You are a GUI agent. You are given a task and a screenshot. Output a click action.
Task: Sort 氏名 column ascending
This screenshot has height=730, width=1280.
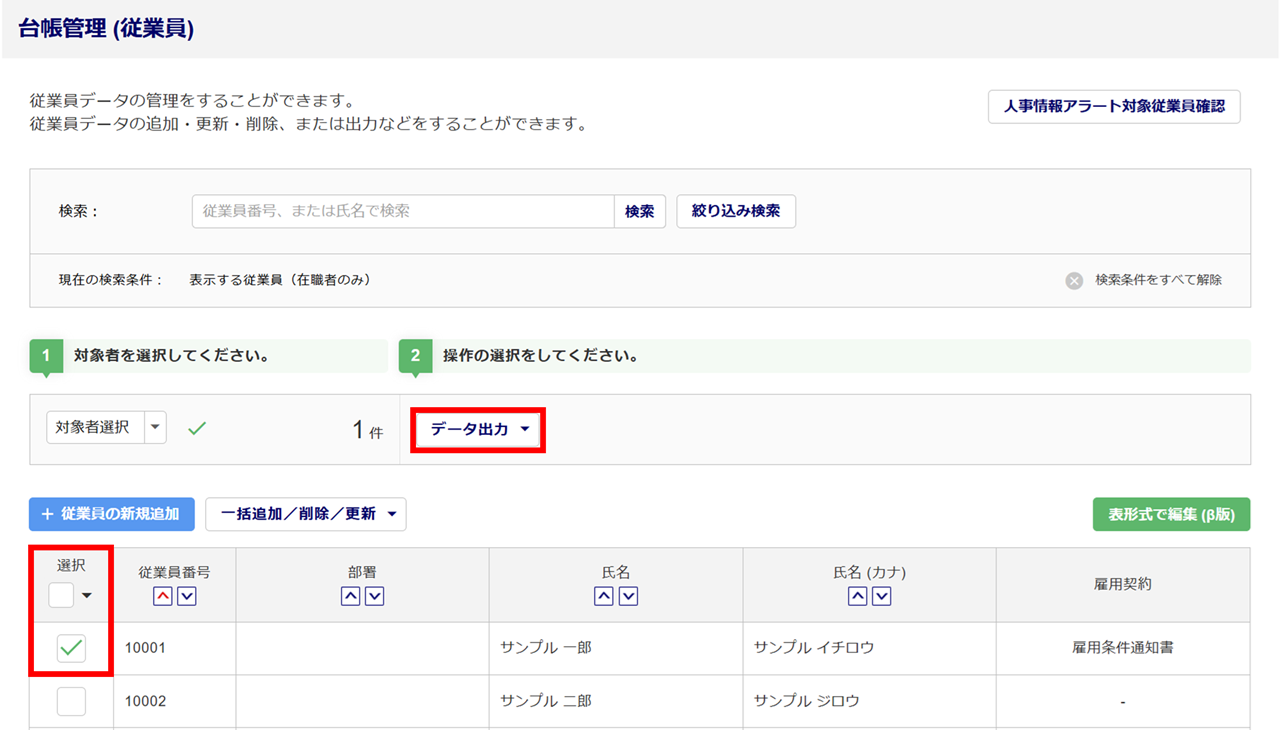[604, 596]
